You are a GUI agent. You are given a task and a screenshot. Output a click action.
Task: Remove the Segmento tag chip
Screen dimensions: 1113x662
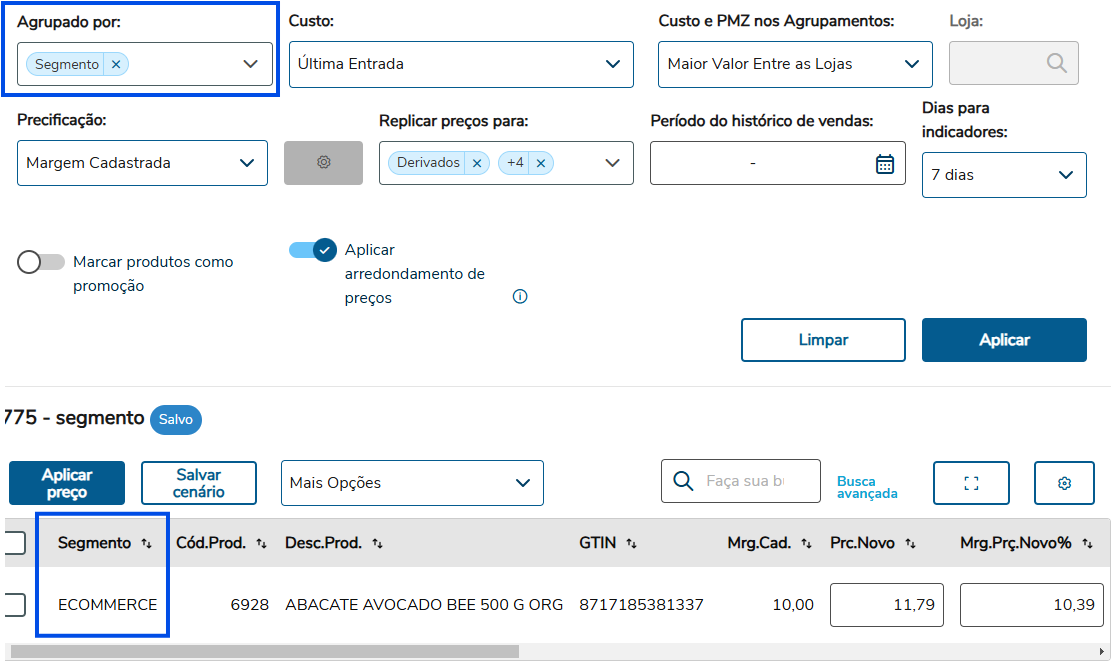click(x=116, y=64)
